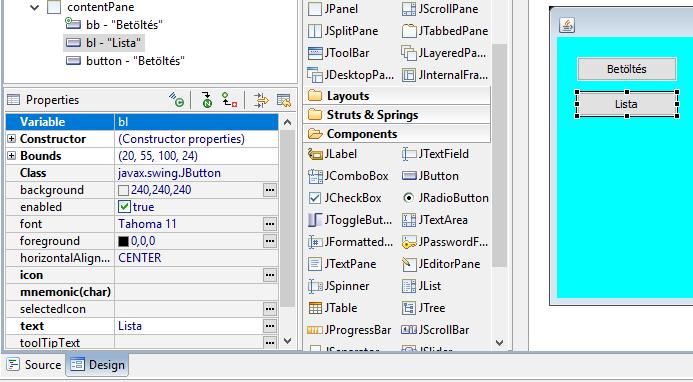Click the Lista button in design canvas
The image size is (693, 382).
pyautogui.click(x=627, y=104)
